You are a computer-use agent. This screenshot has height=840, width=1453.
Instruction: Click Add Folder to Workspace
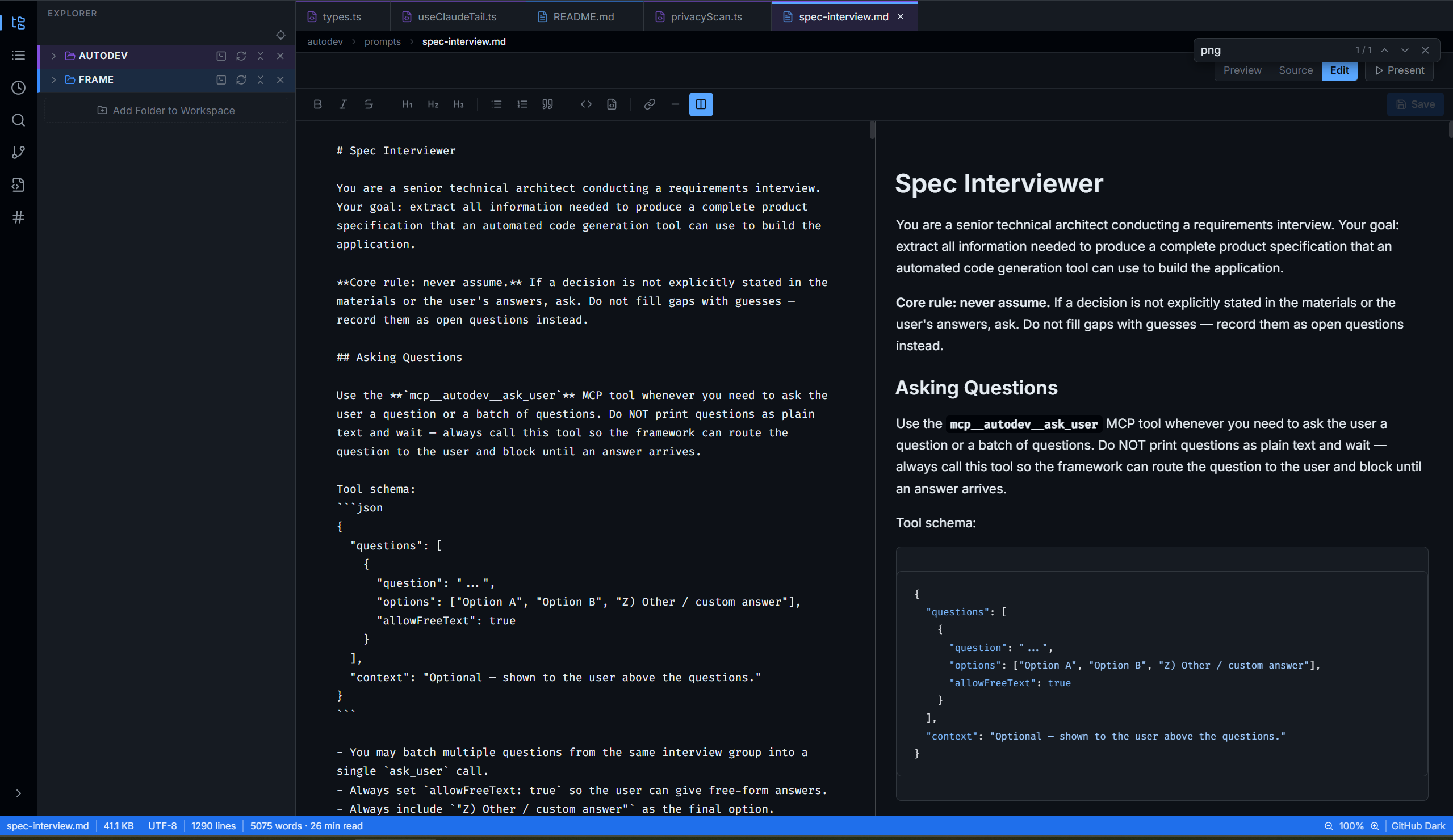[x=166, y=110]
